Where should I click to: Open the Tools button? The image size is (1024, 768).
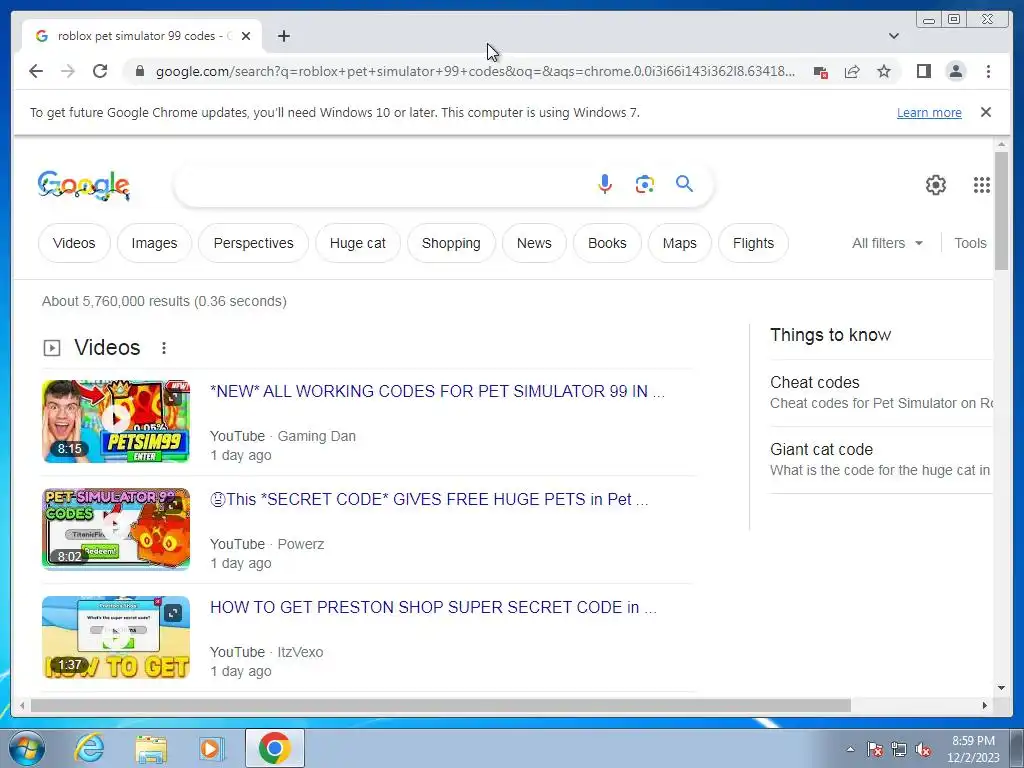(970, 243)
